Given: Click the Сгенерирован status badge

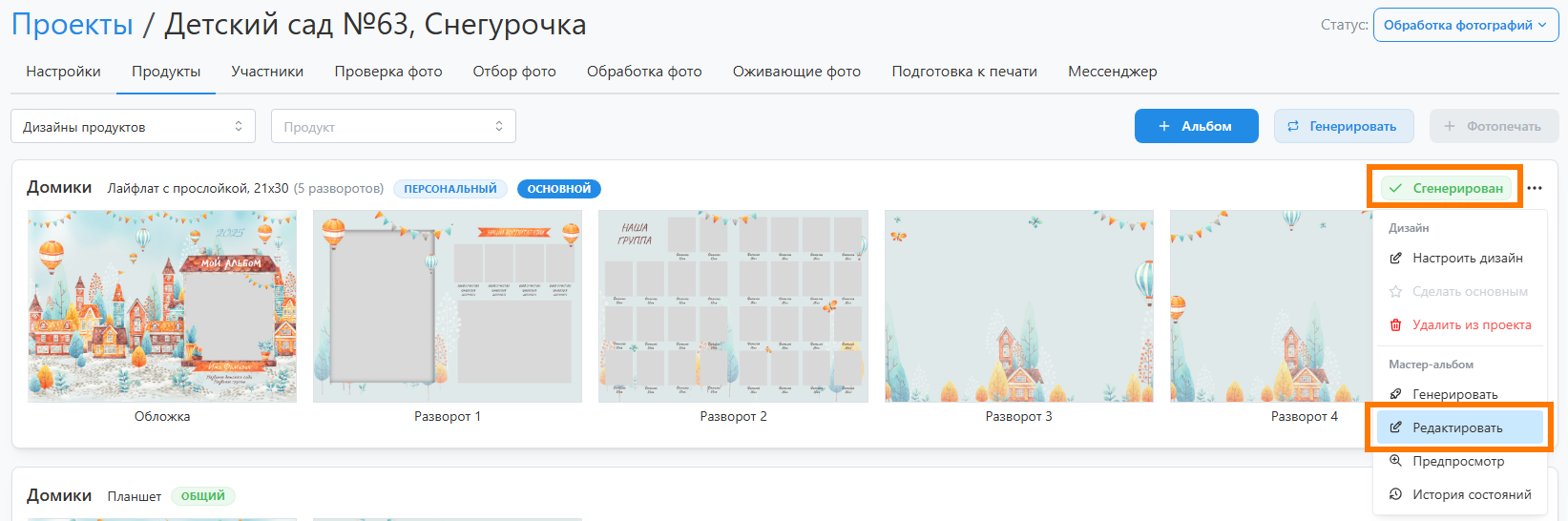Looking at the screenshot, I should pos(1446,188).
